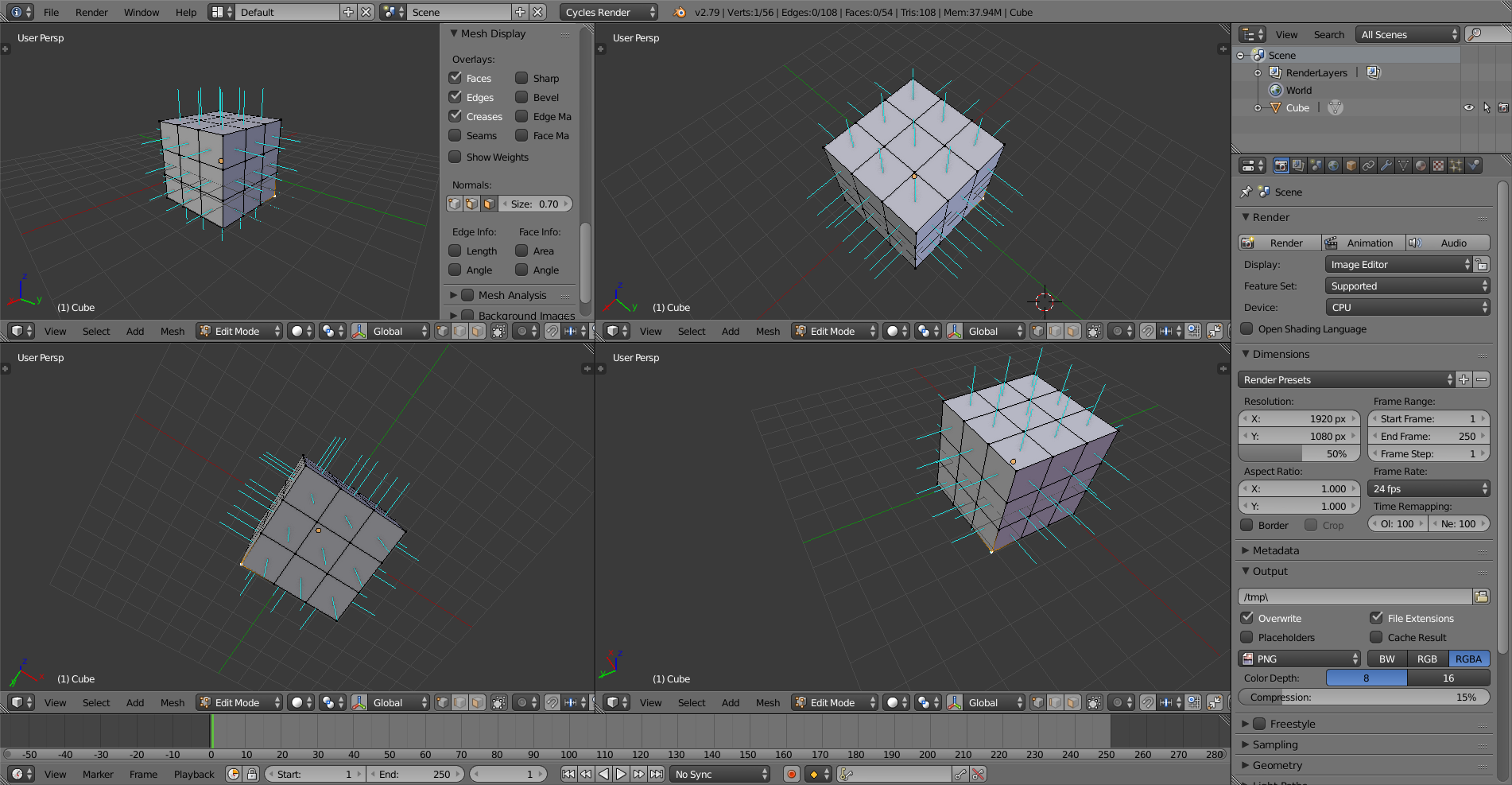This screenshot has width=1512, height=785.
Task: Open the Cycles Render engine dropdown
Action: click(x=609, y=12)
